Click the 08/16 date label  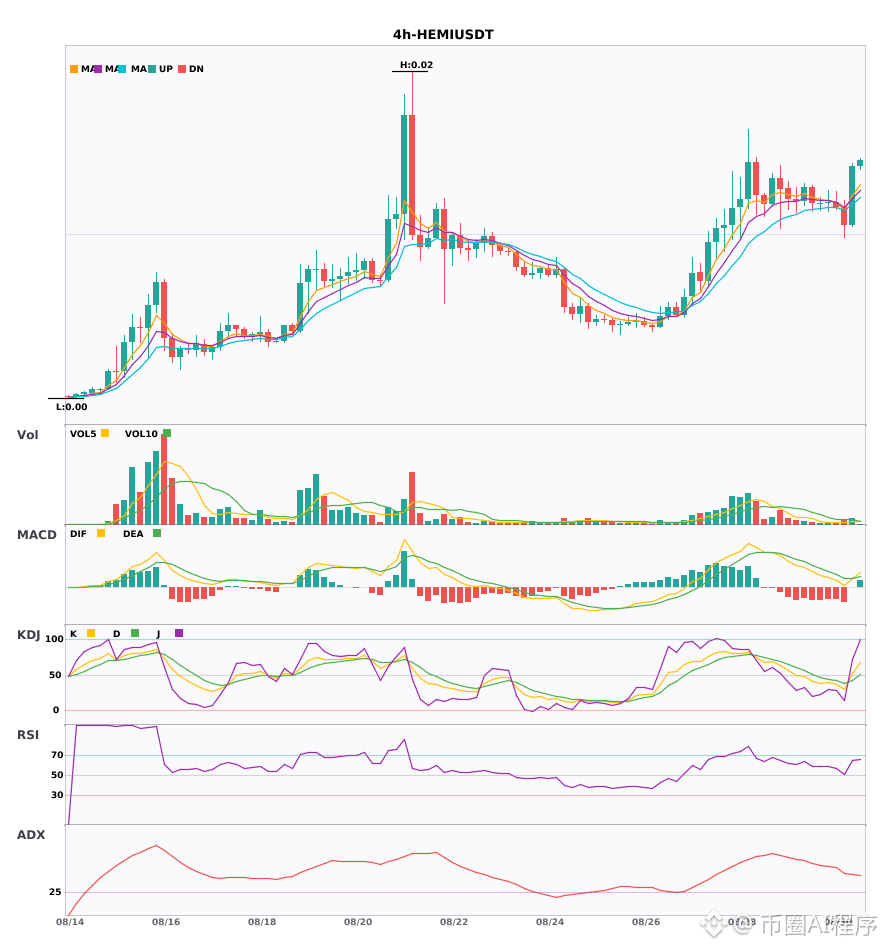166,922
